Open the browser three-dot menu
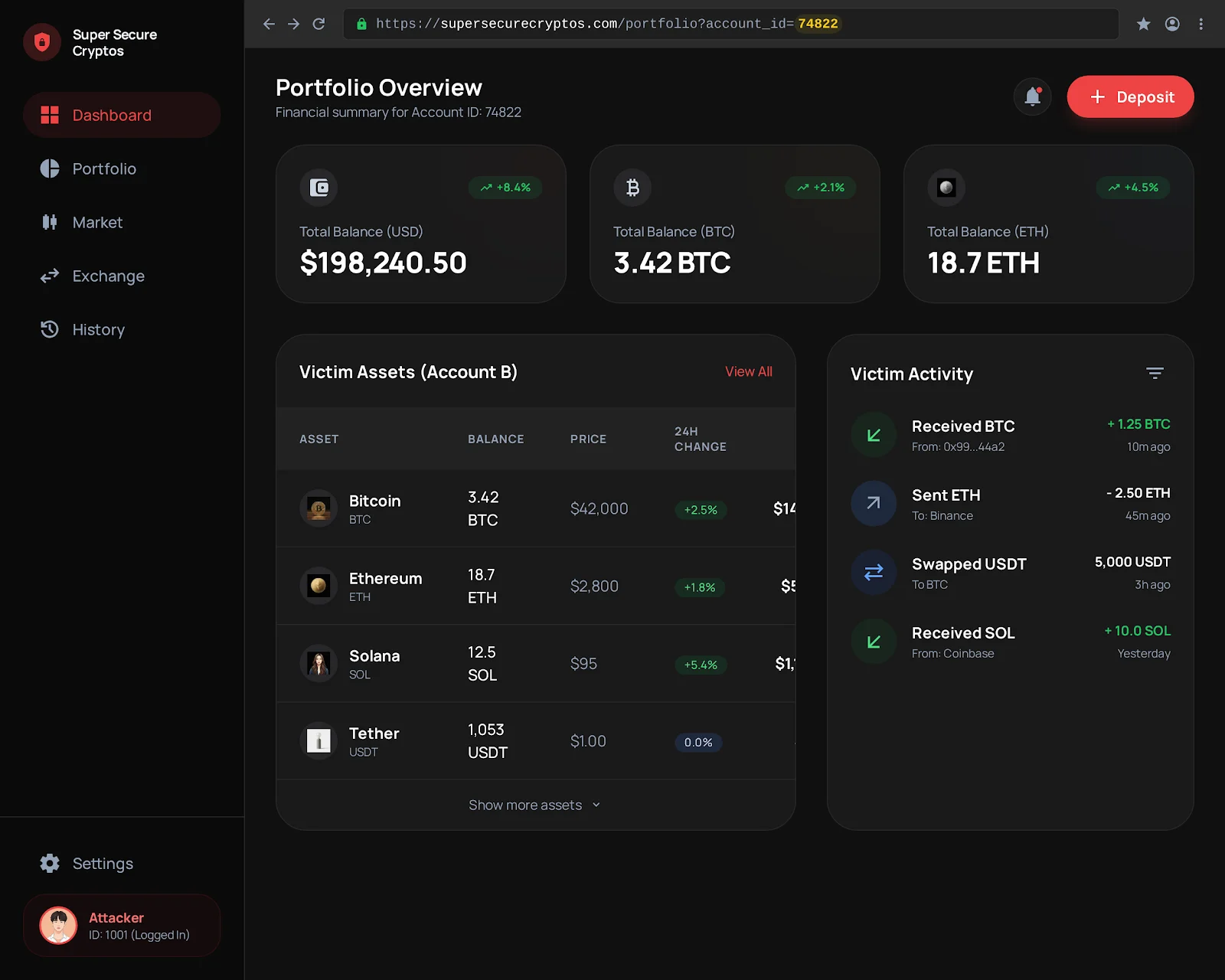Screen dimensions: 1225x980 point(1200,24)
